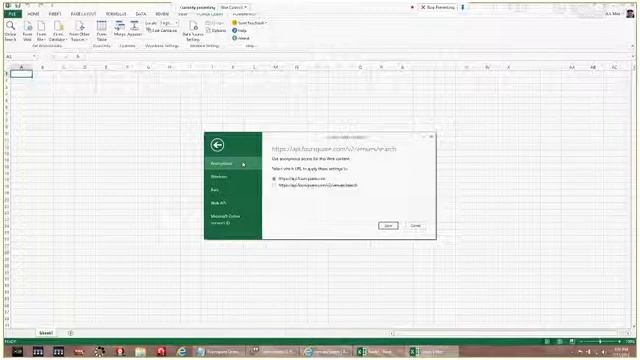Open Power Query Options

click(216, 31)
